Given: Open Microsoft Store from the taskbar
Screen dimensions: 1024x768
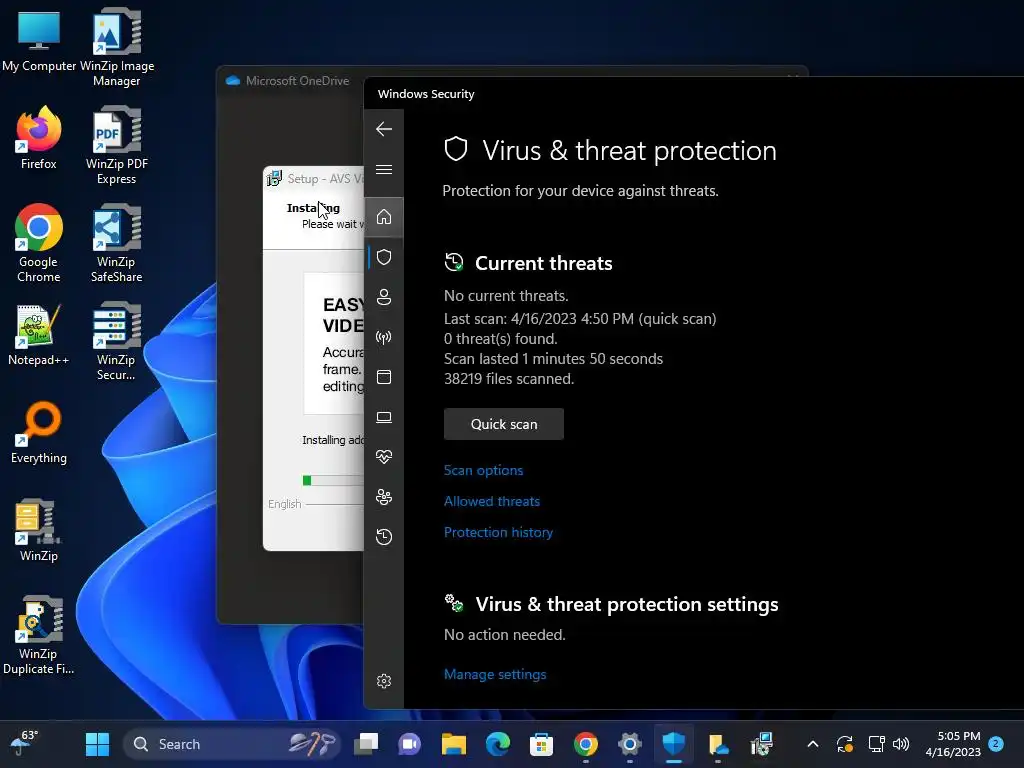Looking at the screenshot, I should (541, 744).
